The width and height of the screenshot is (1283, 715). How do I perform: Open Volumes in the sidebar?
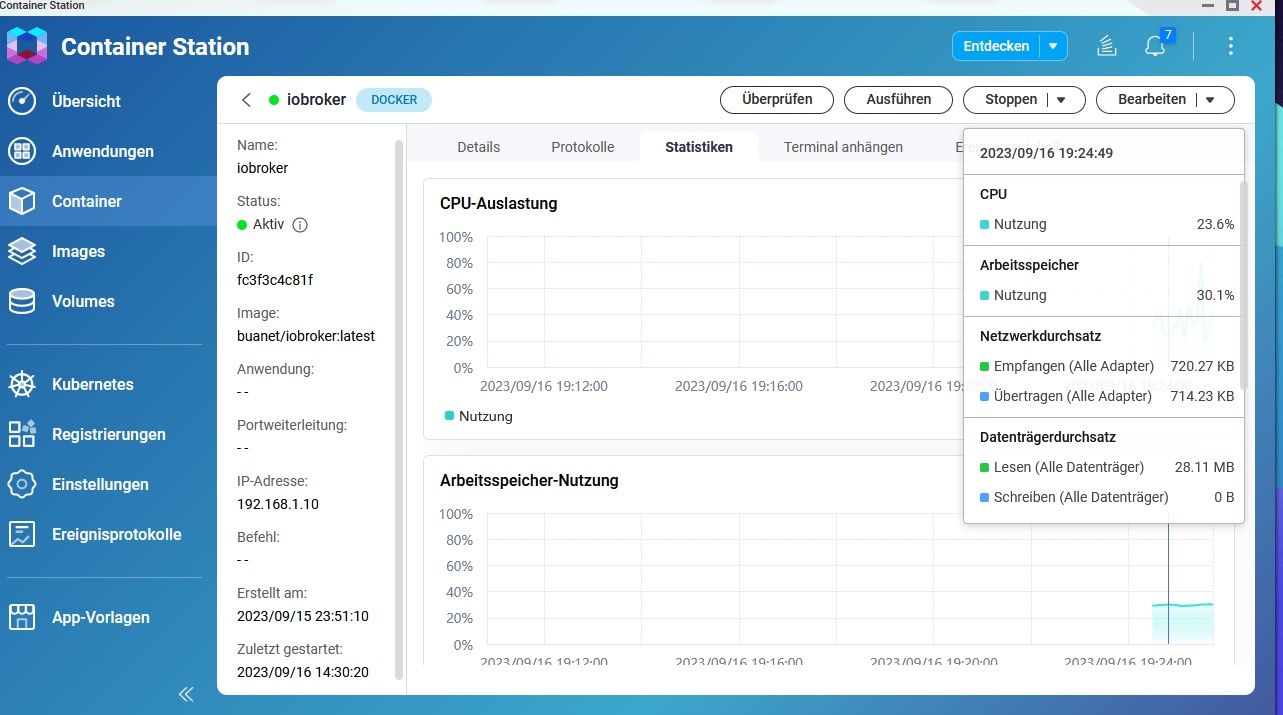pyautogui.click(x=108, y=301)
